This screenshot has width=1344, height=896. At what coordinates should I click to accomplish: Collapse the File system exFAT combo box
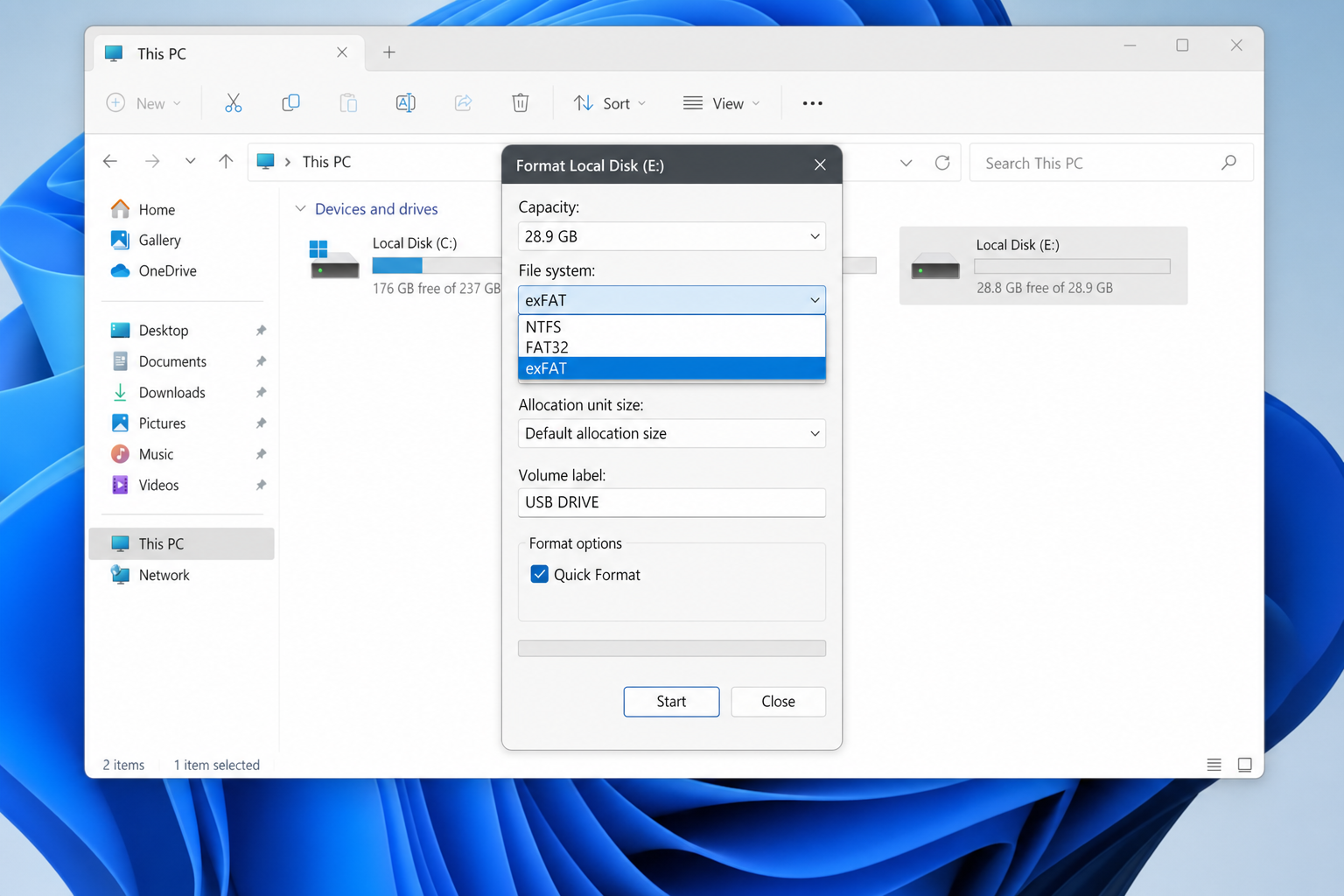point(672,300)
